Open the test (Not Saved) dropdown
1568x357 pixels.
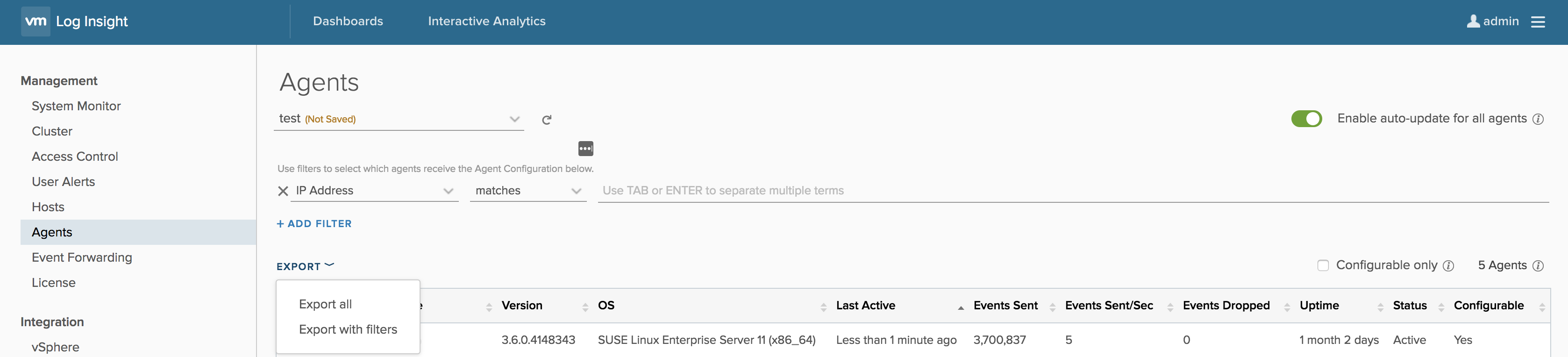pyautogui.click(x=399, y=119)
